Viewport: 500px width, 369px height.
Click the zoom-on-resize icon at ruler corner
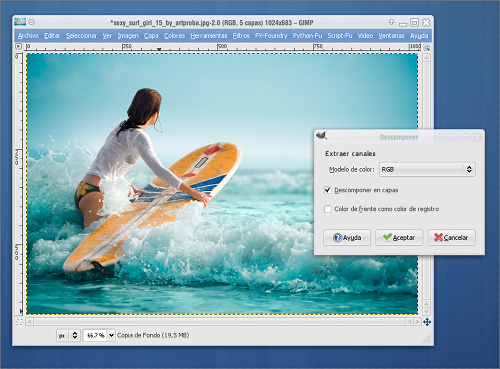tap(427, 48)
